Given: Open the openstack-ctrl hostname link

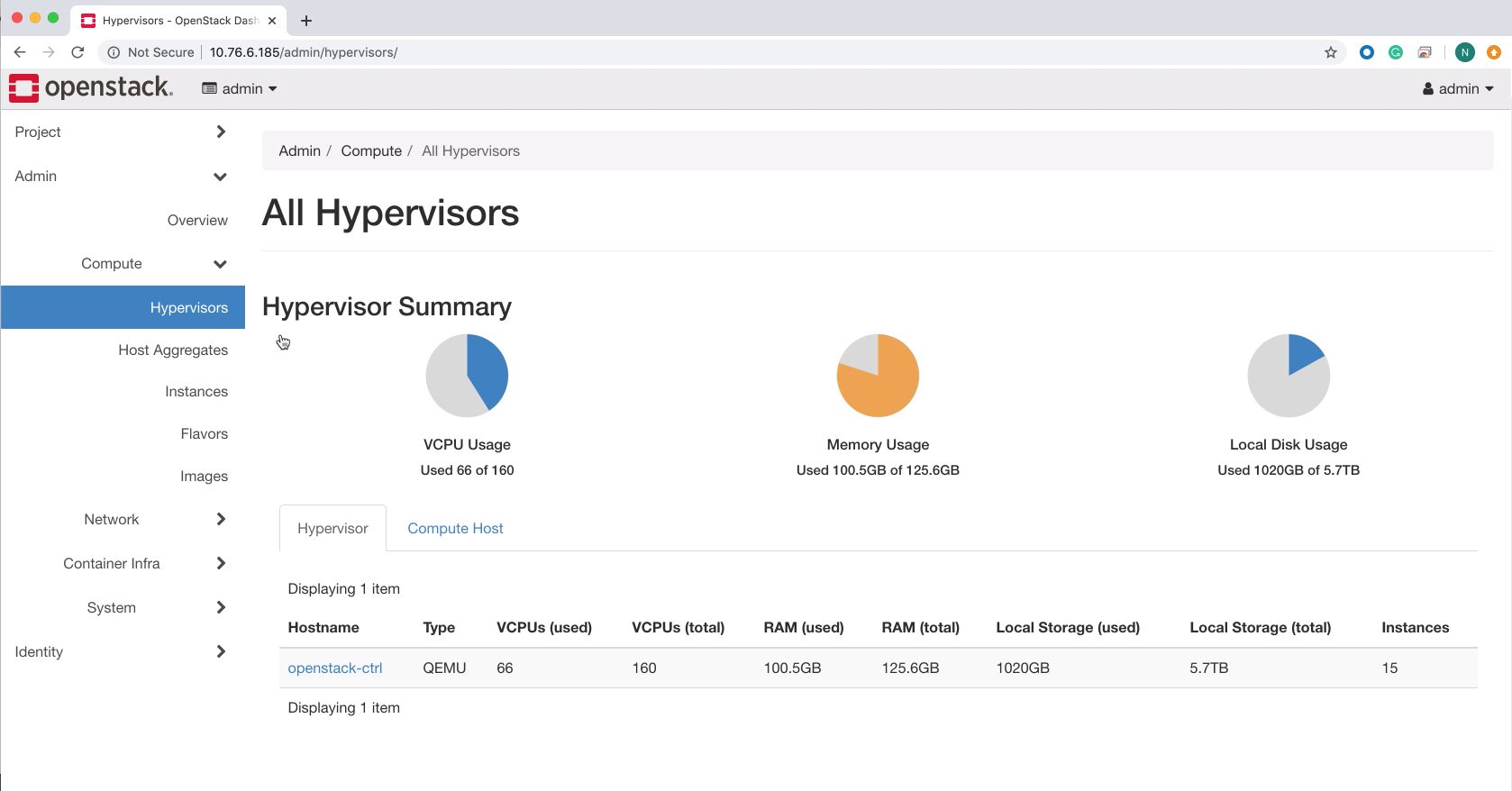Looking at the screenshot, I should [335, 668].
